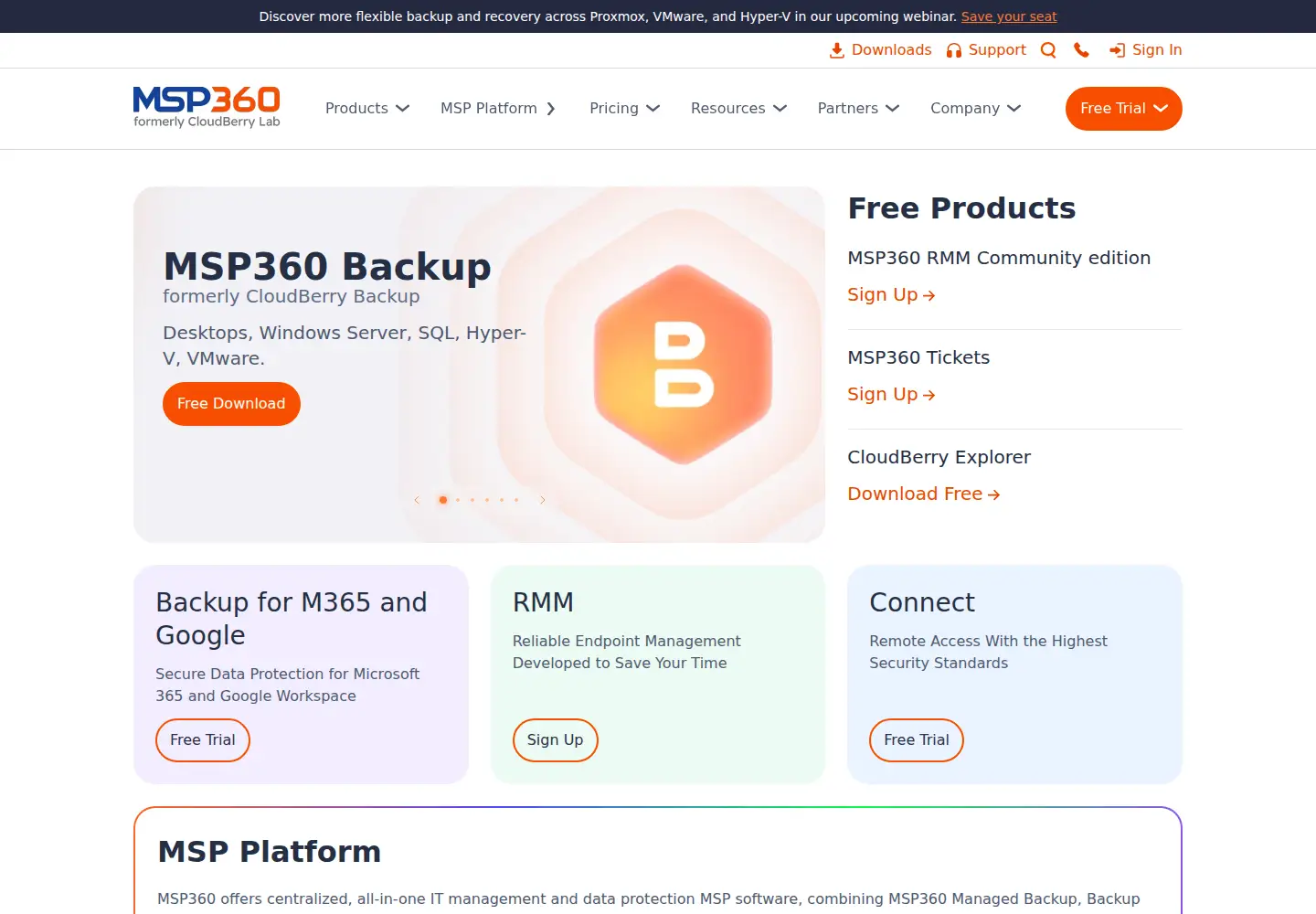Select the first carousel dot

(x=443, y=500)
